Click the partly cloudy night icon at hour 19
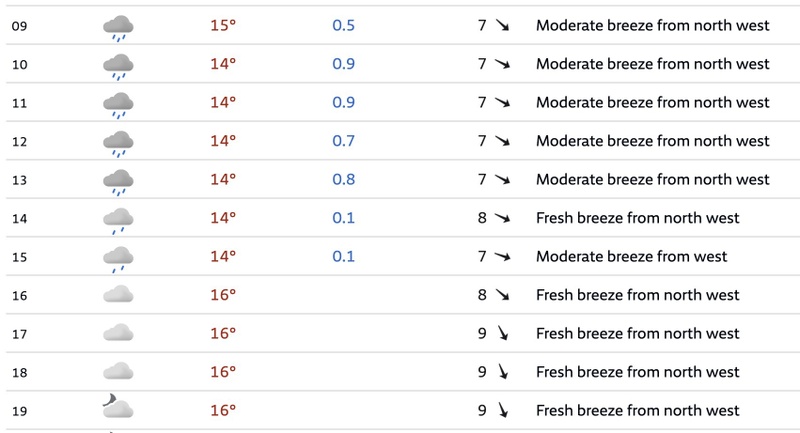The height and width of the screenshot is (433, 800). point(118,406)
